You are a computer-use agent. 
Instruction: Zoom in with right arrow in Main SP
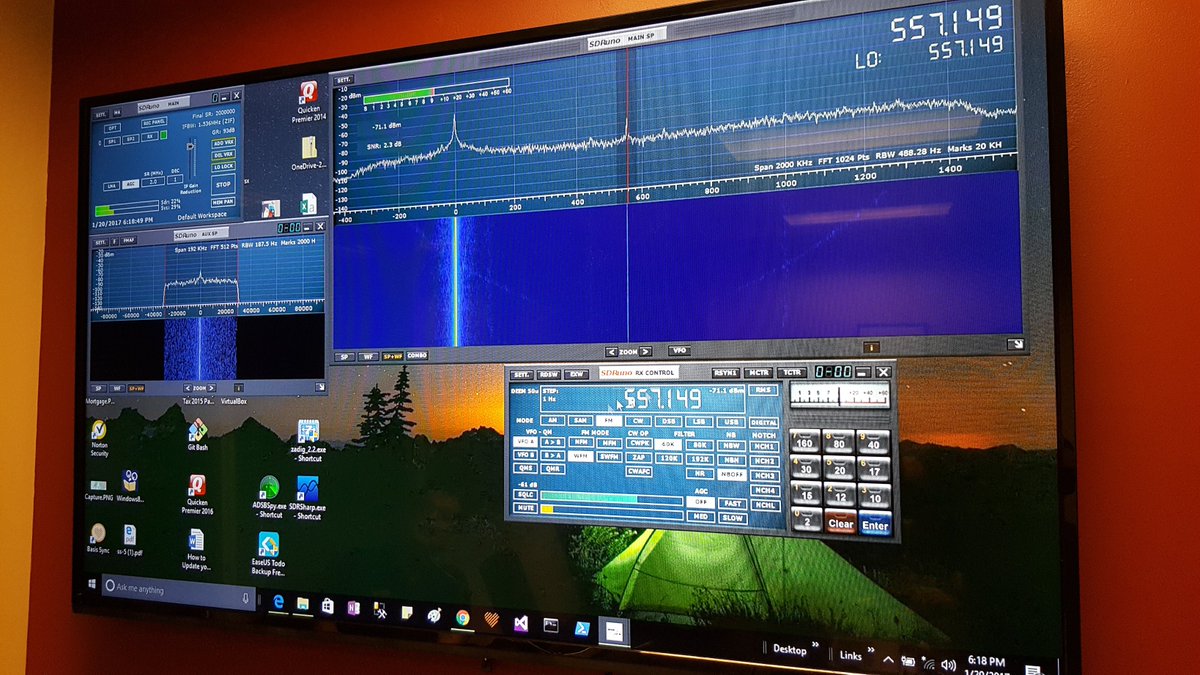[x=647, y=351]
